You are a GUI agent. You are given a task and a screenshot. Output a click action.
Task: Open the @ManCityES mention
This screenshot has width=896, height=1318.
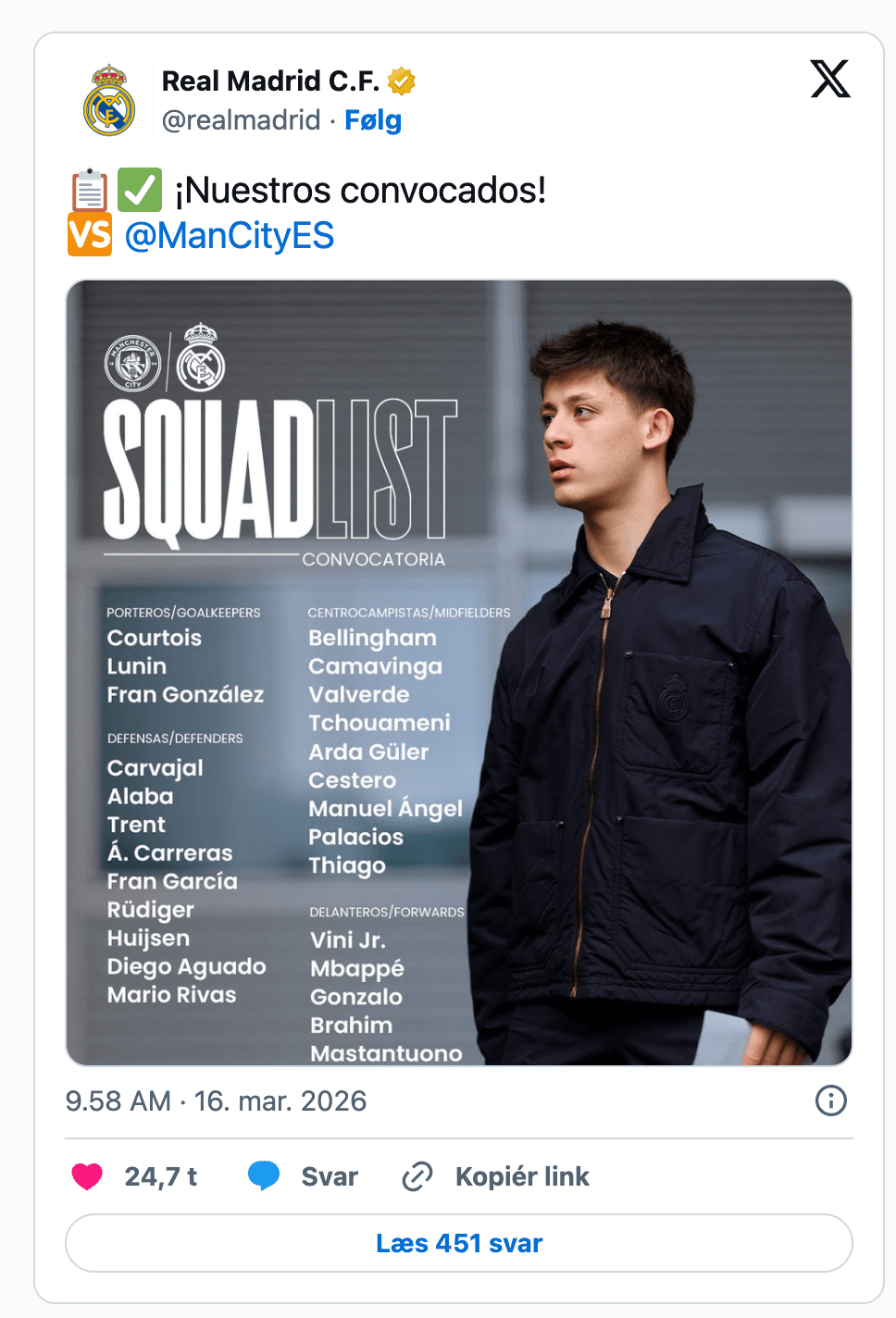coord(229,236)
